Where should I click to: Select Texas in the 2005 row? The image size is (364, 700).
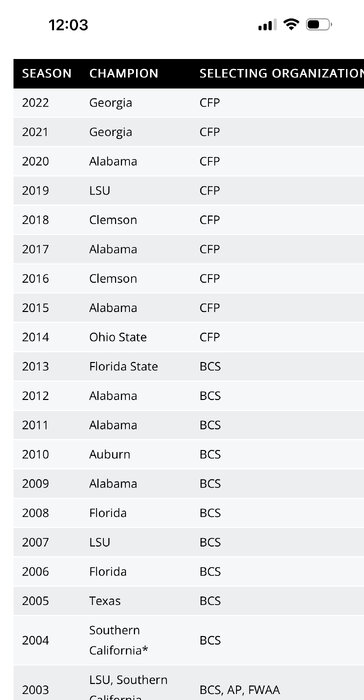[x=105, y=601]
